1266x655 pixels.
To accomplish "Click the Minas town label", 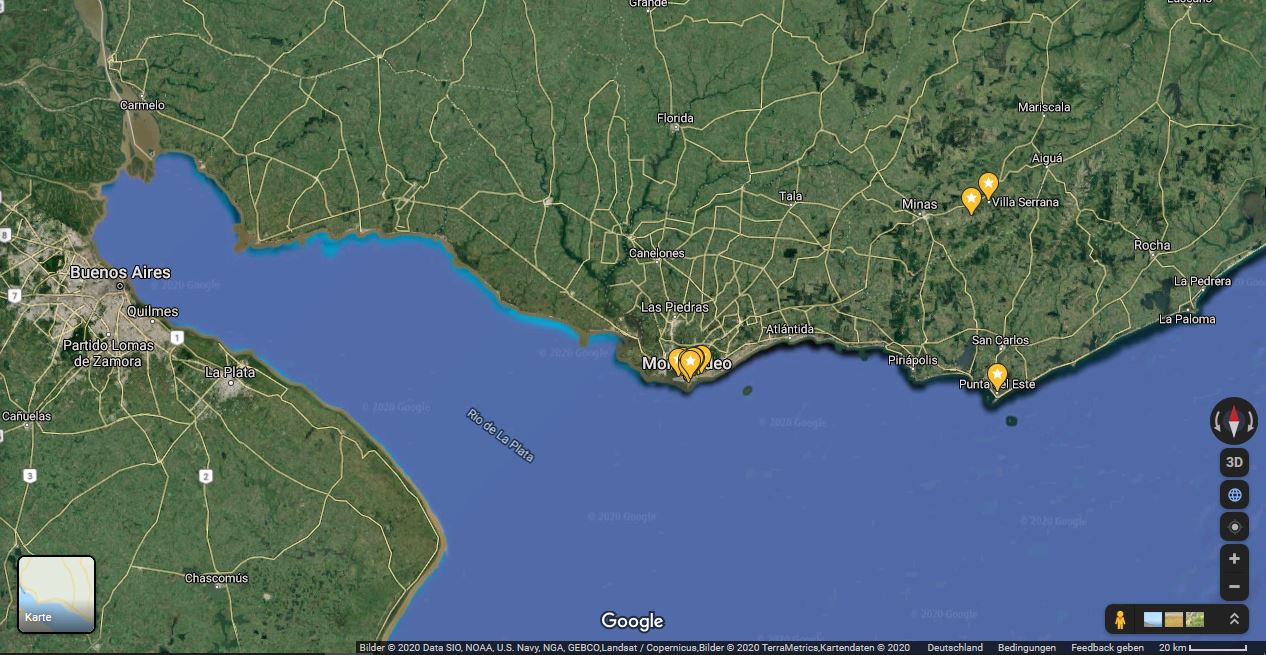I will point(919,204).
